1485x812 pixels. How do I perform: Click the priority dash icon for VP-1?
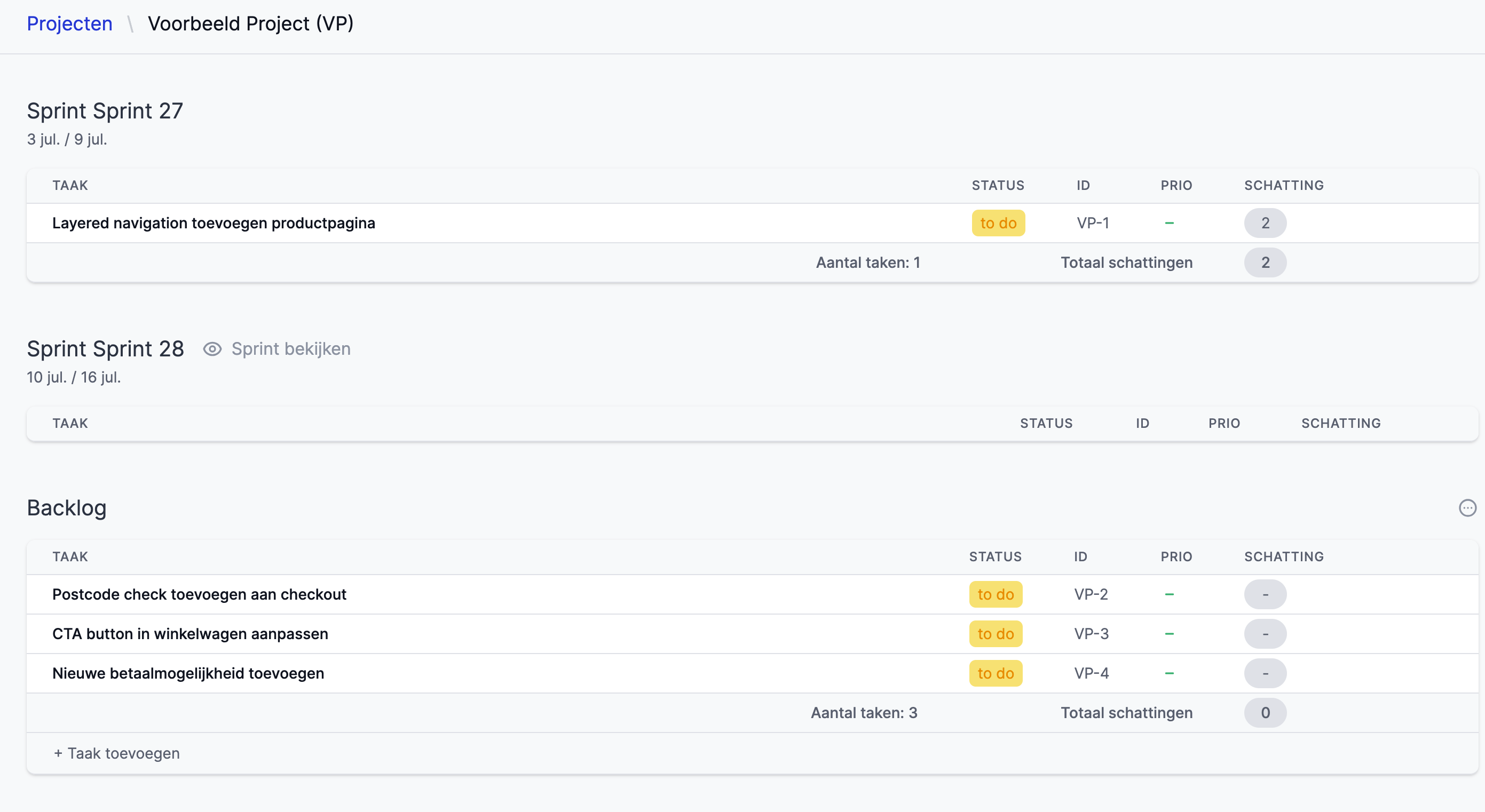(1169, 223)
